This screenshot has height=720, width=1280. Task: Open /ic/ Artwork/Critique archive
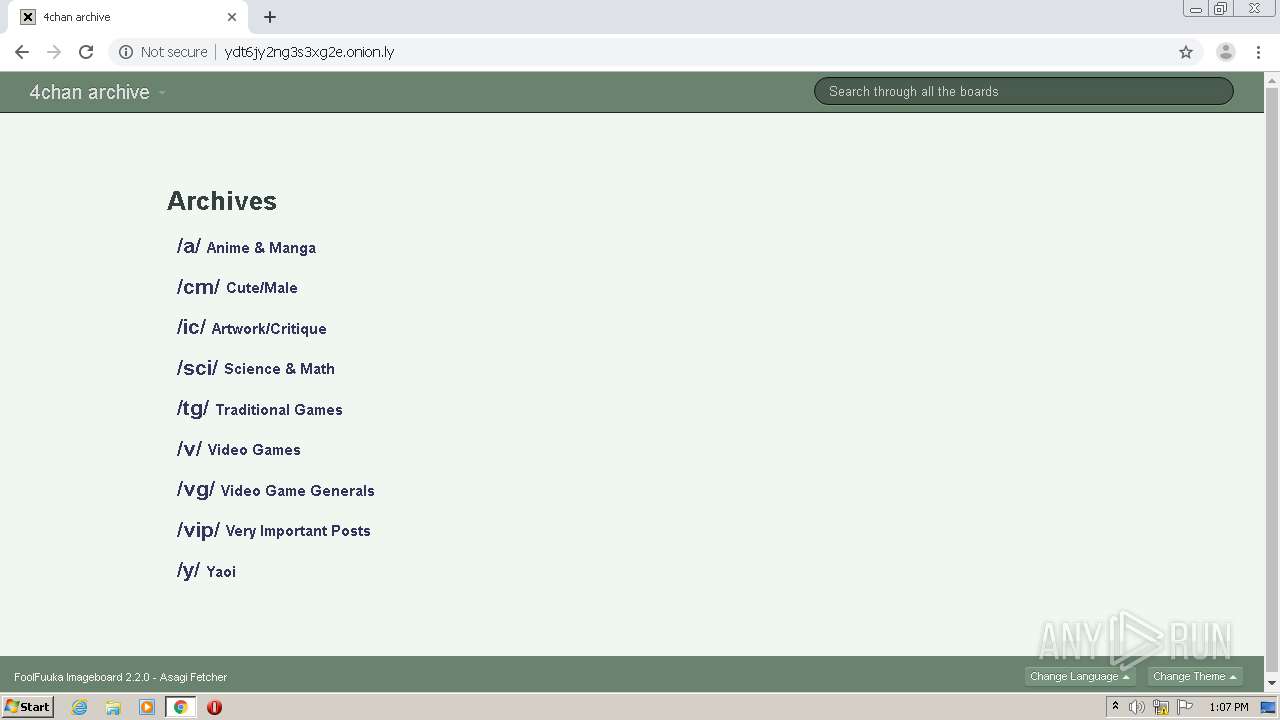pyautogui.click(x=251, y=327)
